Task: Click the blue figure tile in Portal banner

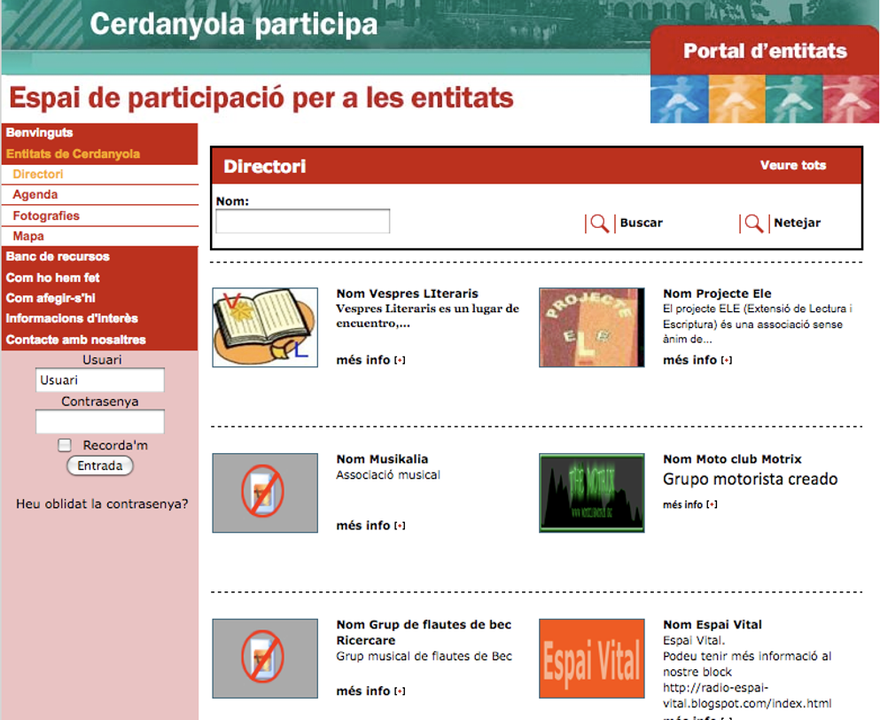Action: (x=679, y=99)
